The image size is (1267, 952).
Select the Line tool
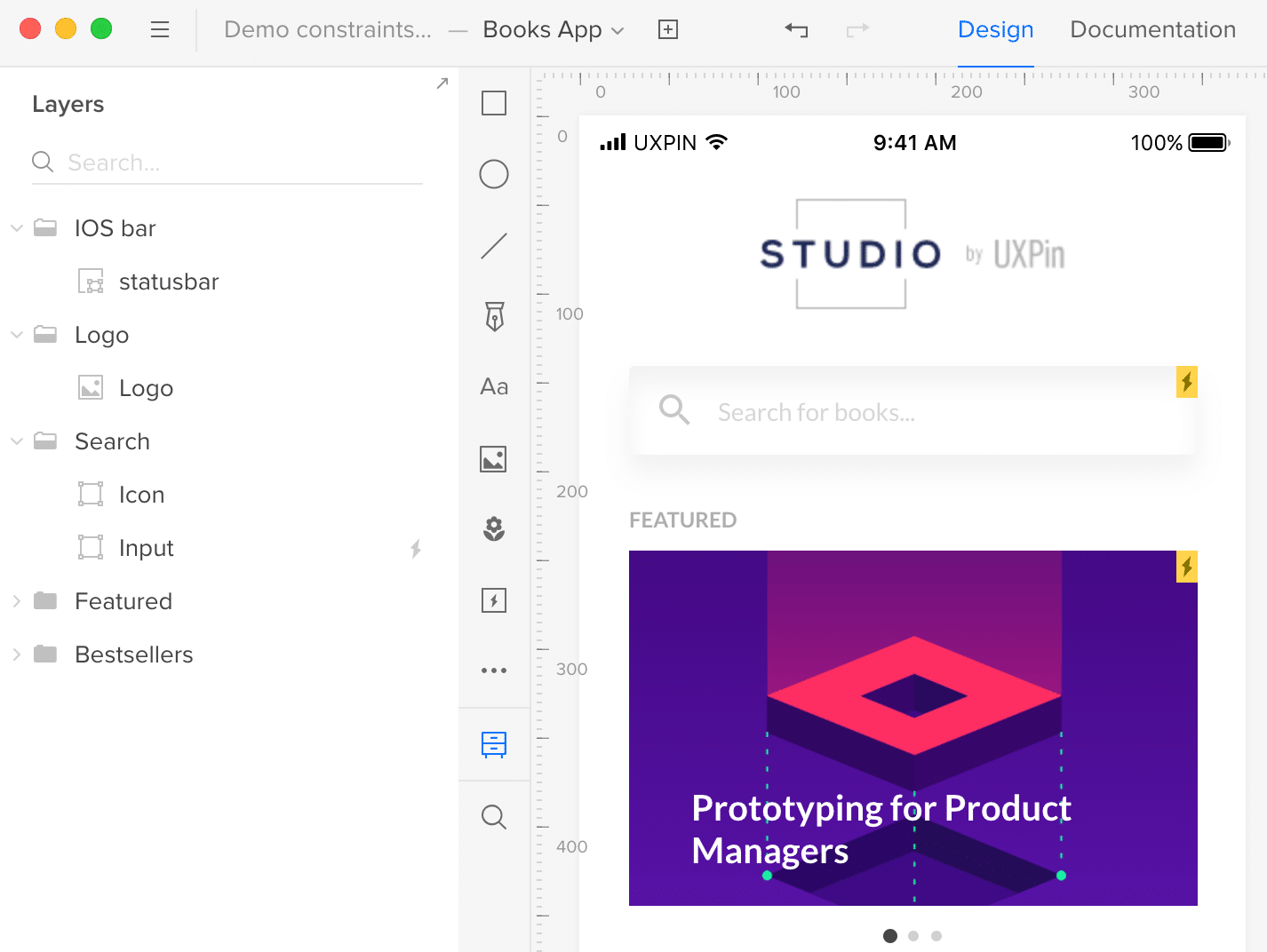pos(494,246)
